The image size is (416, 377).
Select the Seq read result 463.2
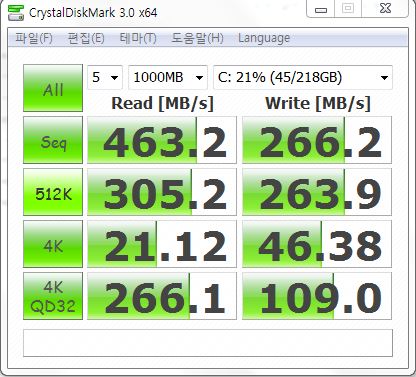pyautogui.click(x=162, y=140)
